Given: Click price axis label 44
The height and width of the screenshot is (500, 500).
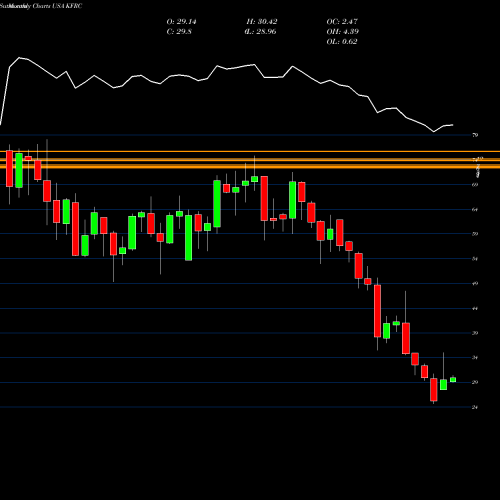Looking at the screenshot, I should pos(475,308).
